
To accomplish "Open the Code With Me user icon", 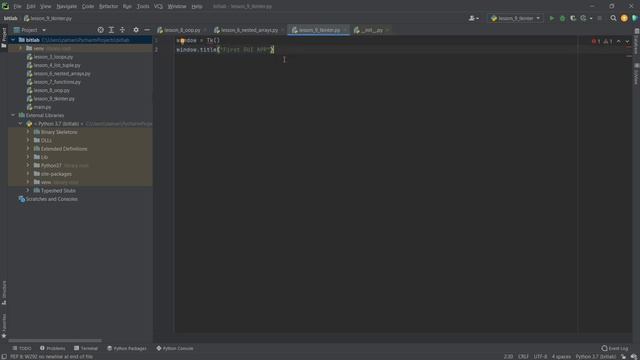I will [473, 18].
